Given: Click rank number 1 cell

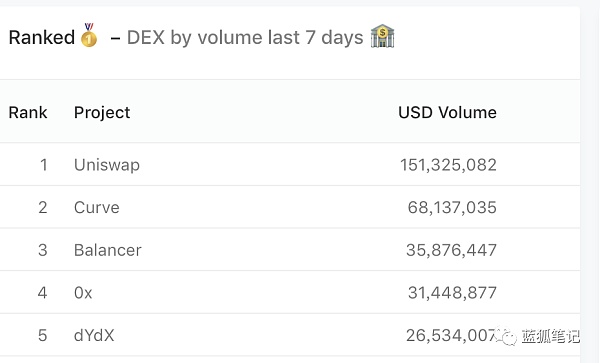Looking at the screenshot, I should pos(44,165).
